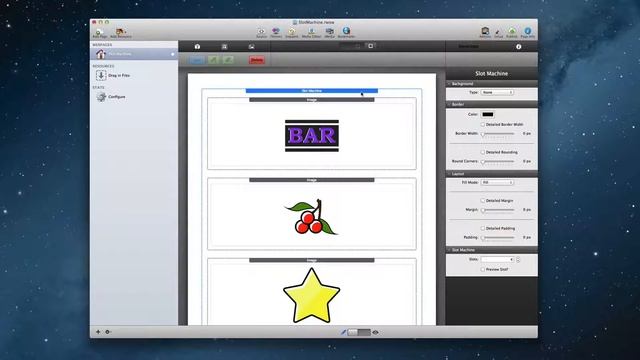Enable the Detailed Border Width checkbox
640x360 pixels.
pos(482,124)
